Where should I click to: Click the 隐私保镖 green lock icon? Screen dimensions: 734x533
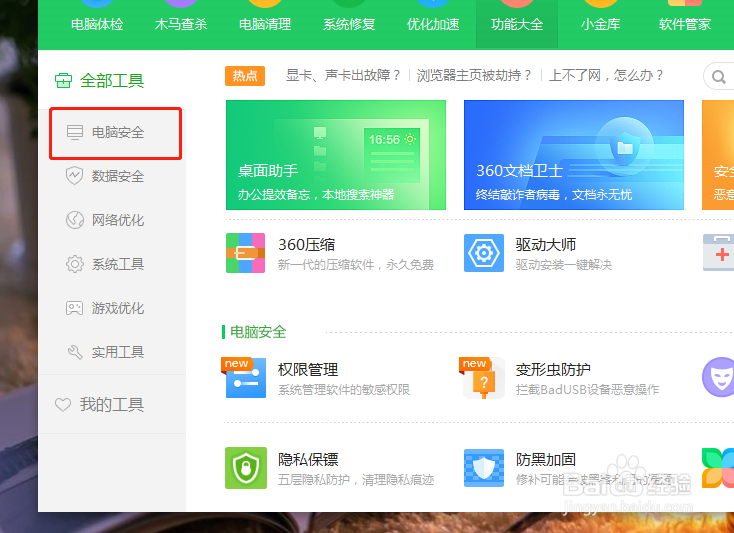click(246, 468)
